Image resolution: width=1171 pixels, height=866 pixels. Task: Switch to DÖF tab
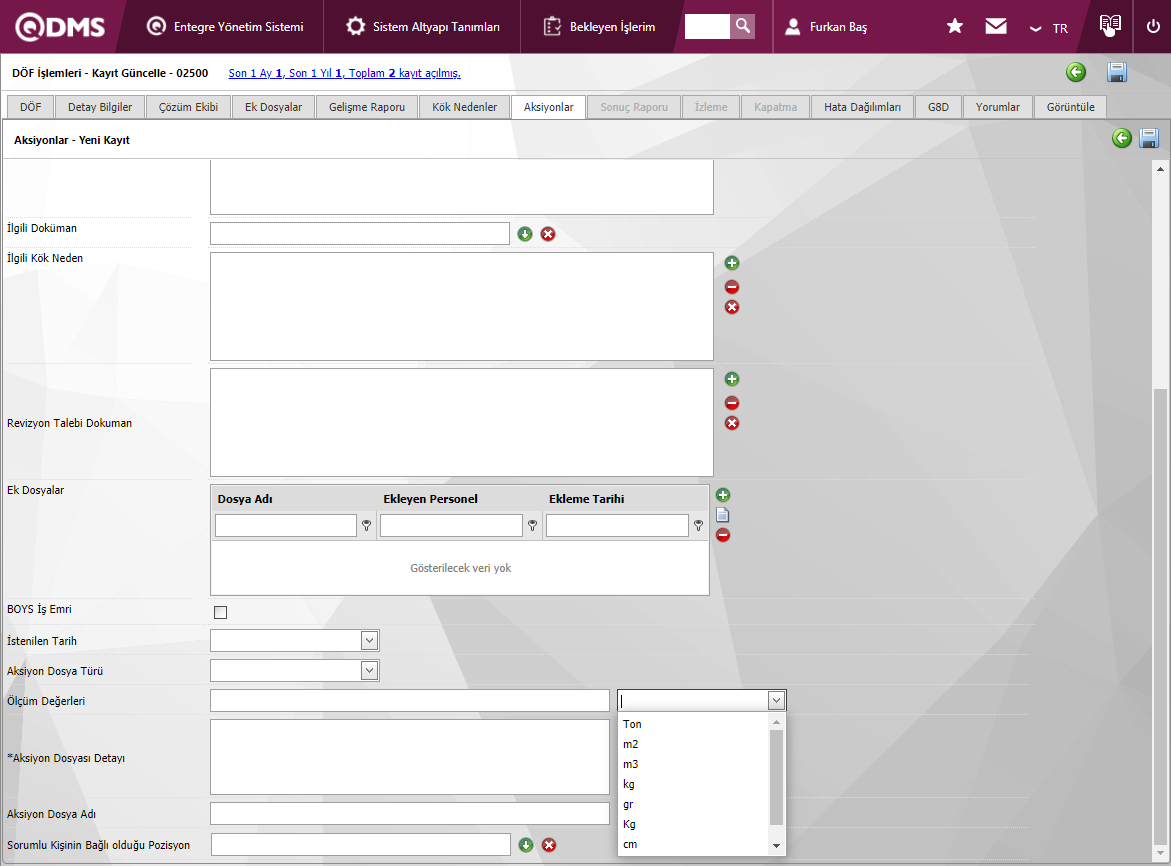(x=31, y=107)
